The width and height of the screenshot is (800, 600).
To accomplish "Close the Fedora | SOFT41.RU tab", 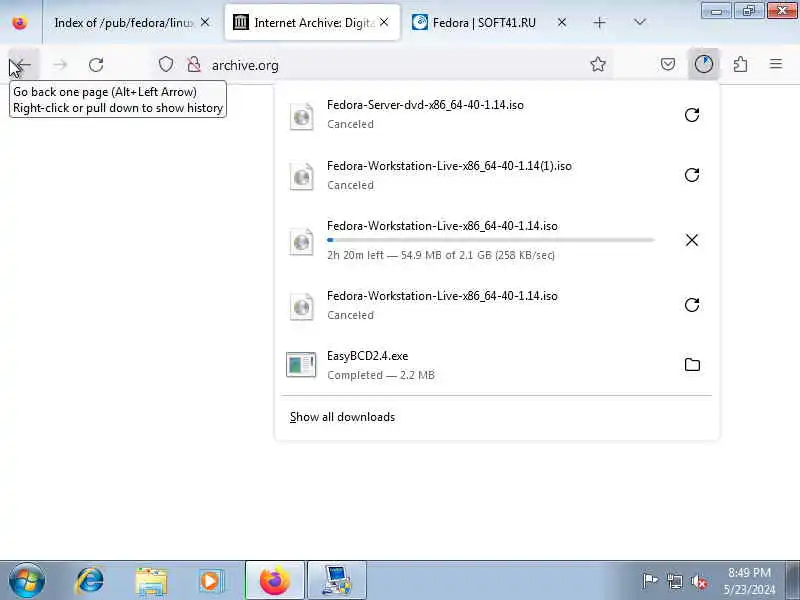I will coord(562,22).
